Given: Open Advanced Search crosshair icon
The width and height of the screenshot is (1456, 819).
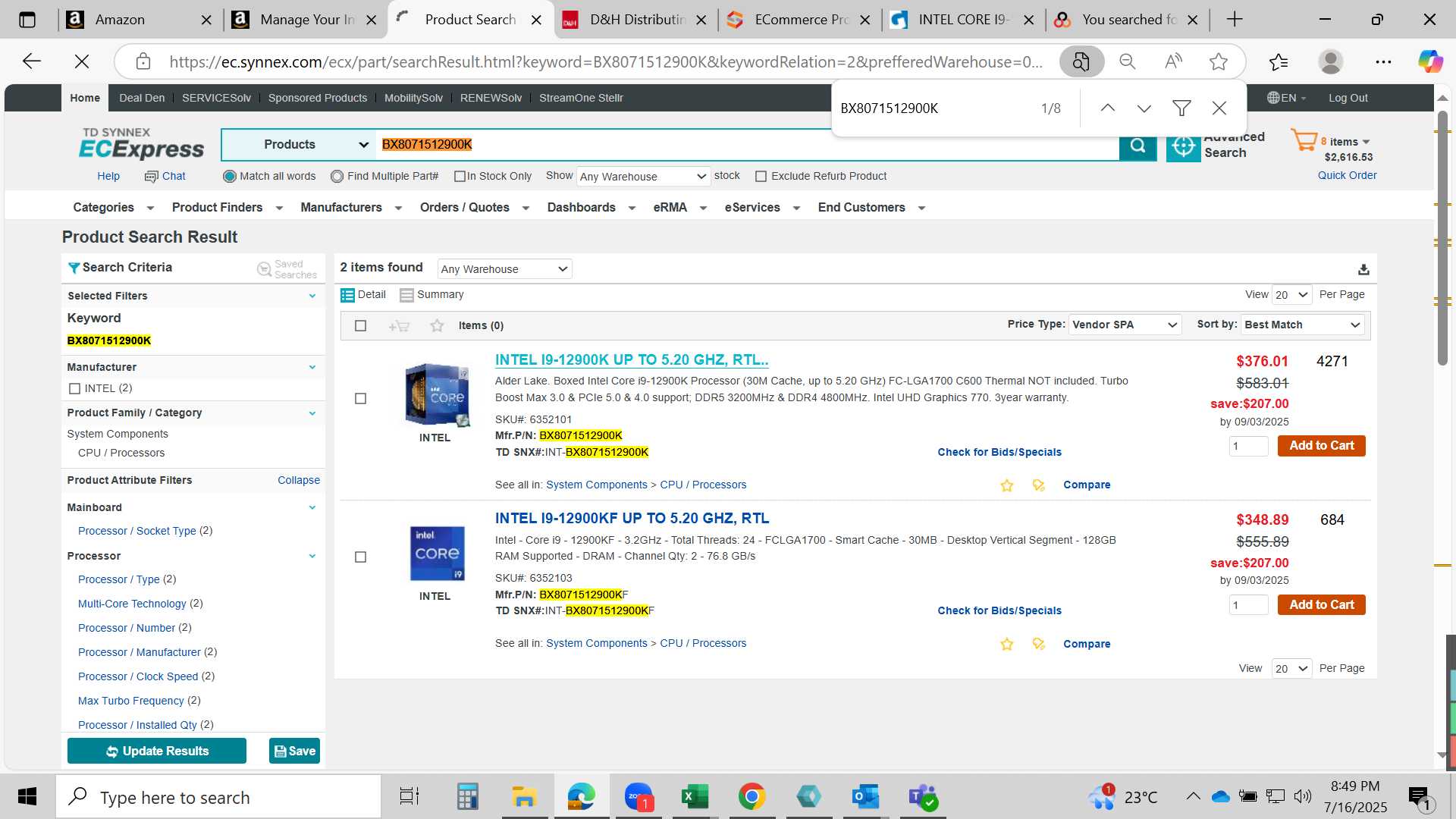Looking at the screenshot, I should (1183, 146).
